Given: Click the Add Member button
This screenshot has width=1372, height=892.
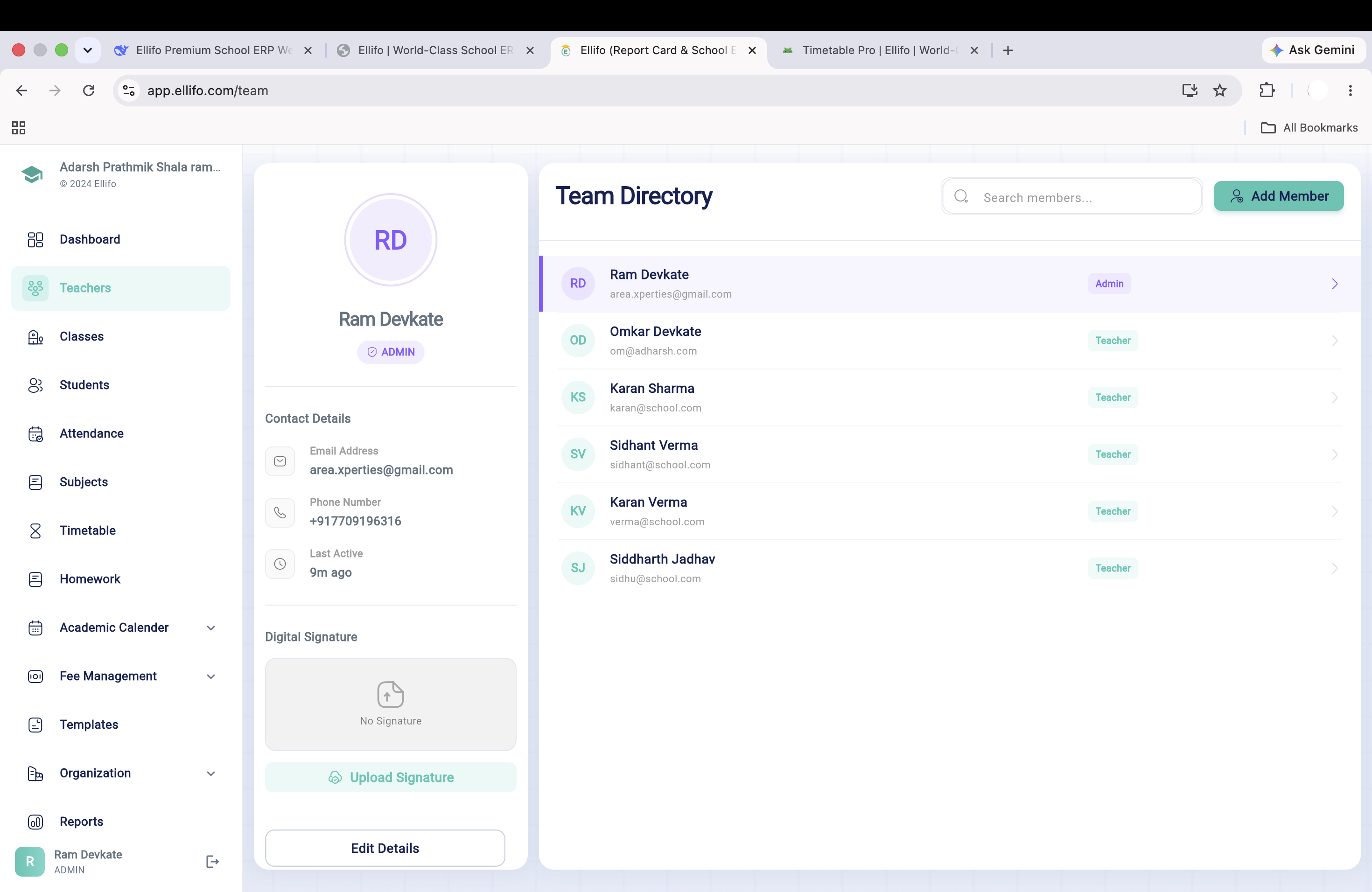Looking at the screenshot, I should coord(1278,196).
